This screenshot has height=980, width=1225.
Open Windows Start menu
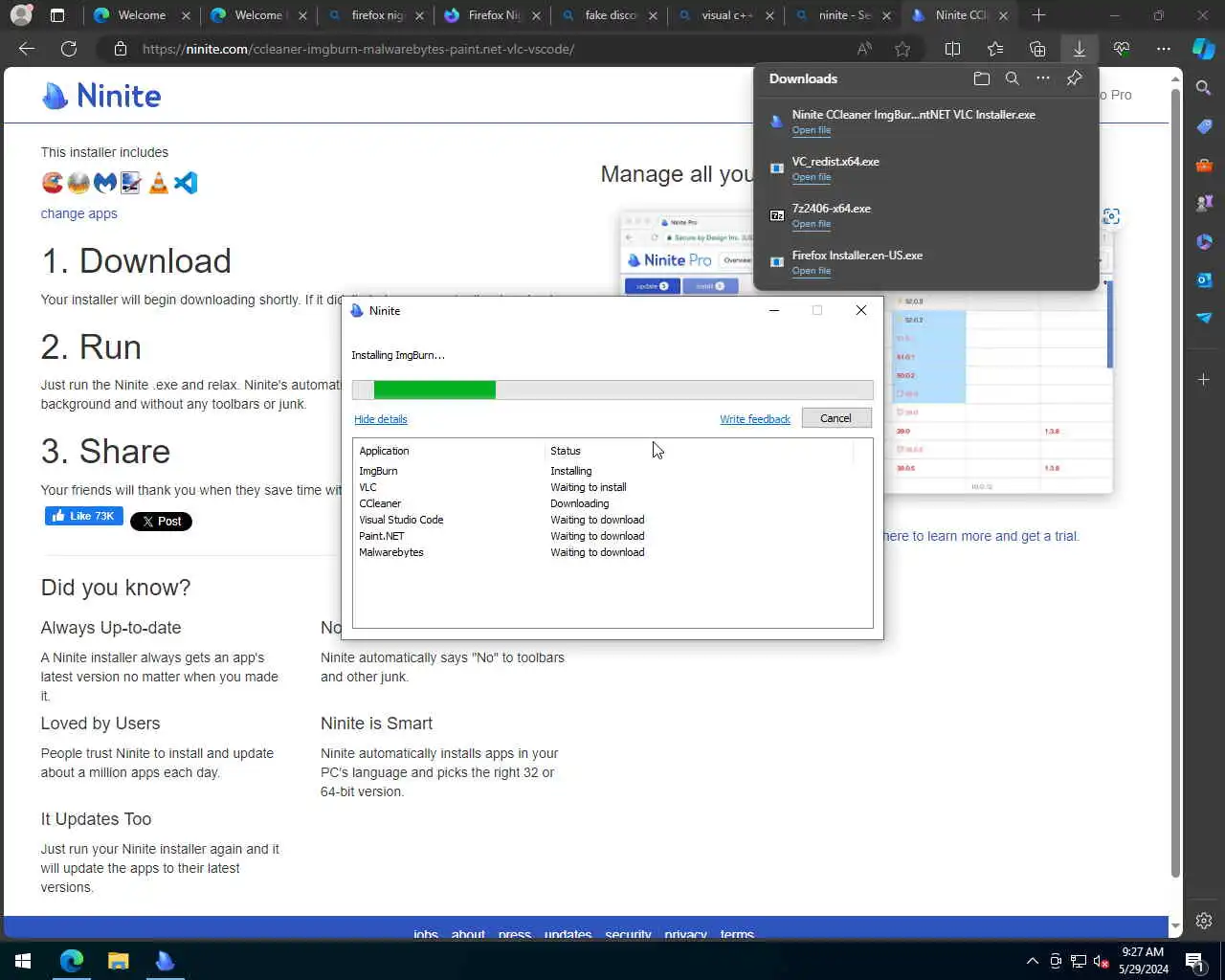coord(23,961)
